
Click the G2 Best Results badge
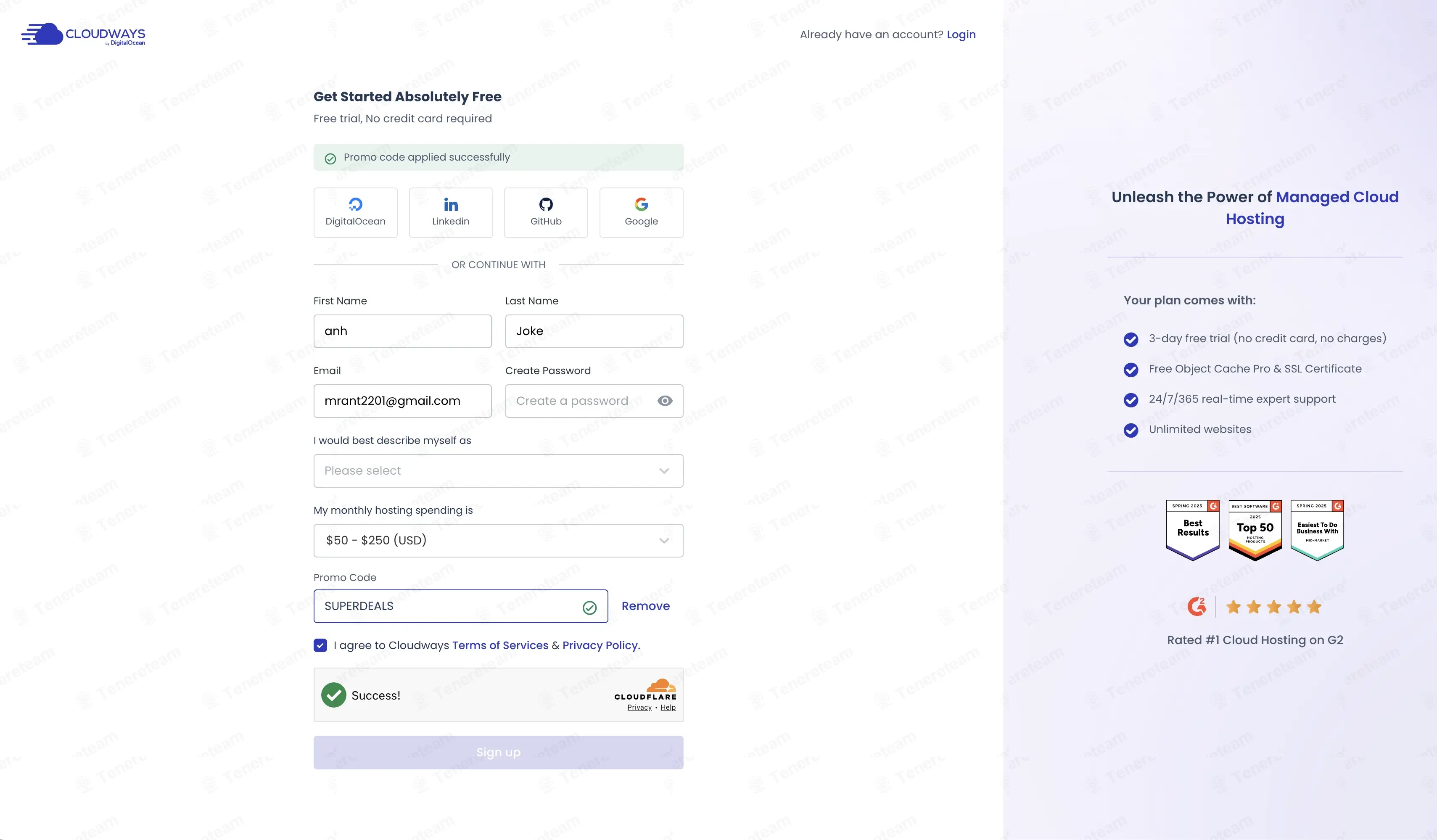coord(1192,530)
